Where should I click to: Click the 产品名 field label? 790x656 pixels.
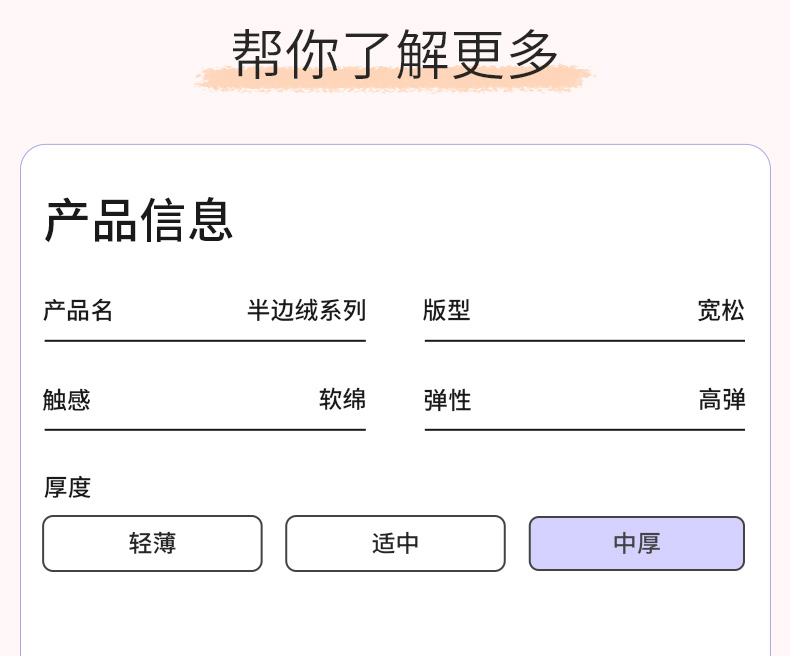(x=78, y=311)
